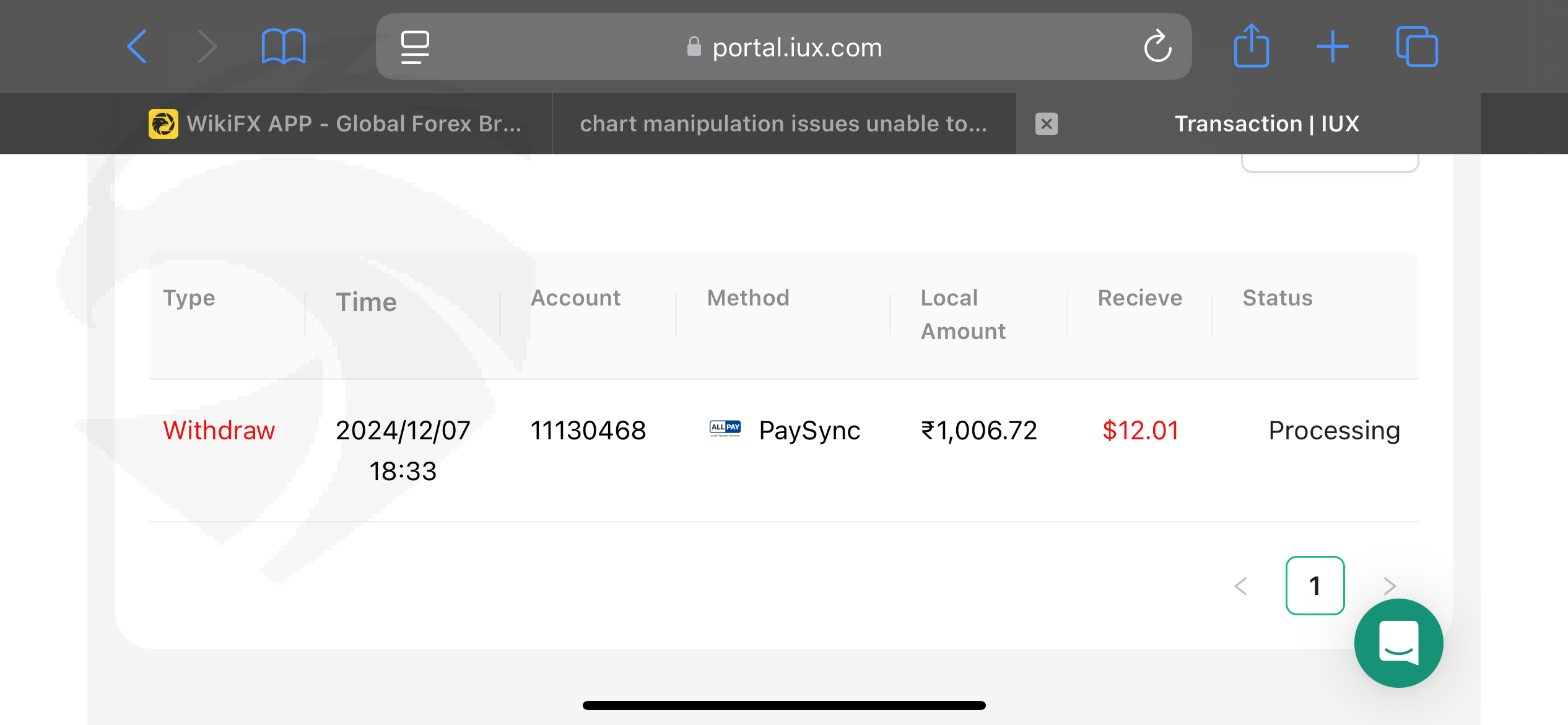Go to the previous transactions page
This screenshot has width=1568, height=725.
[1240, 586]
